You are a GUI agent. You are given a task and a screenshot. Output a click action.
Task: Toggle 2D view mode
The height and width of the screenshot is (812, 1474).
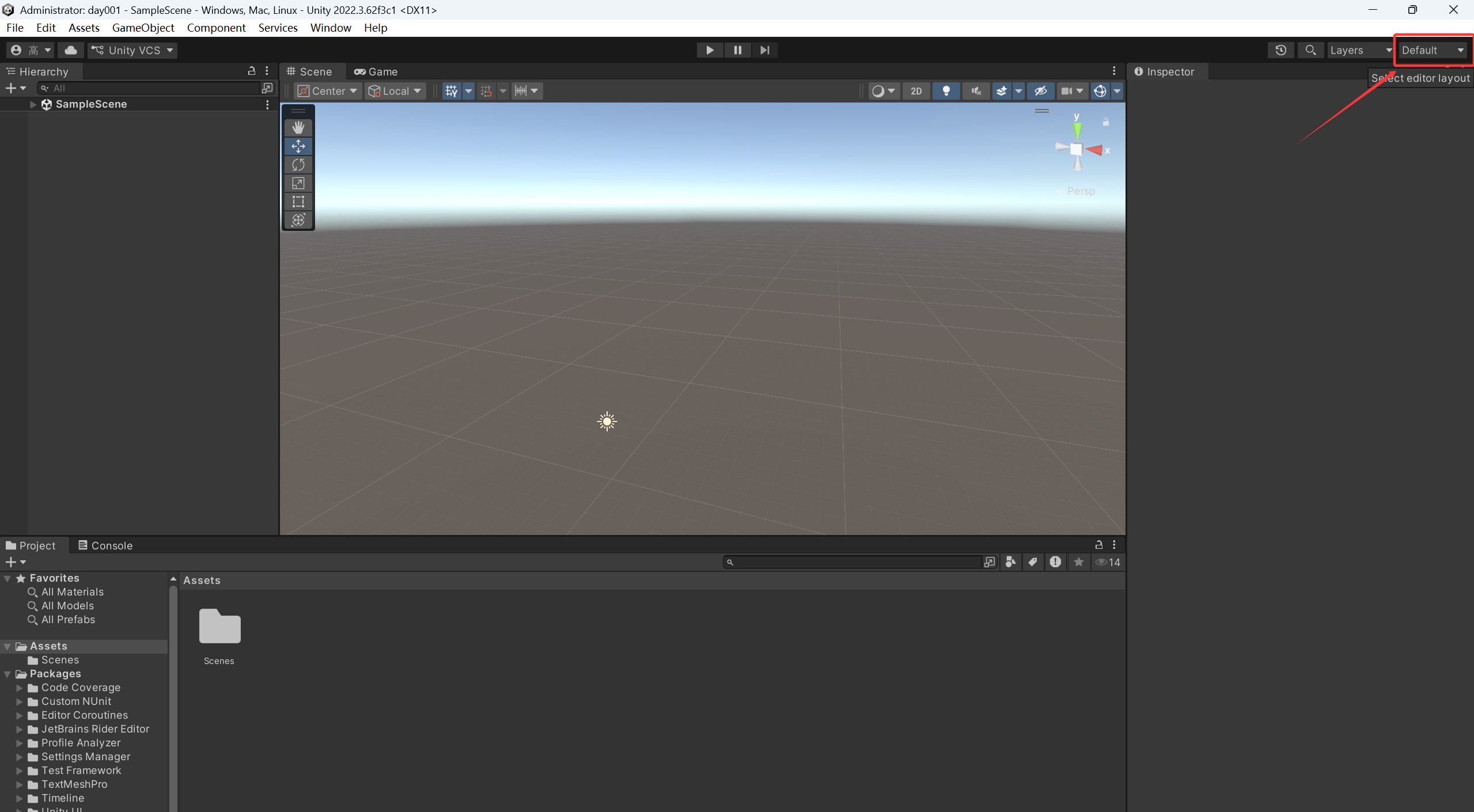pyautogui.click(x=916, y=91)
